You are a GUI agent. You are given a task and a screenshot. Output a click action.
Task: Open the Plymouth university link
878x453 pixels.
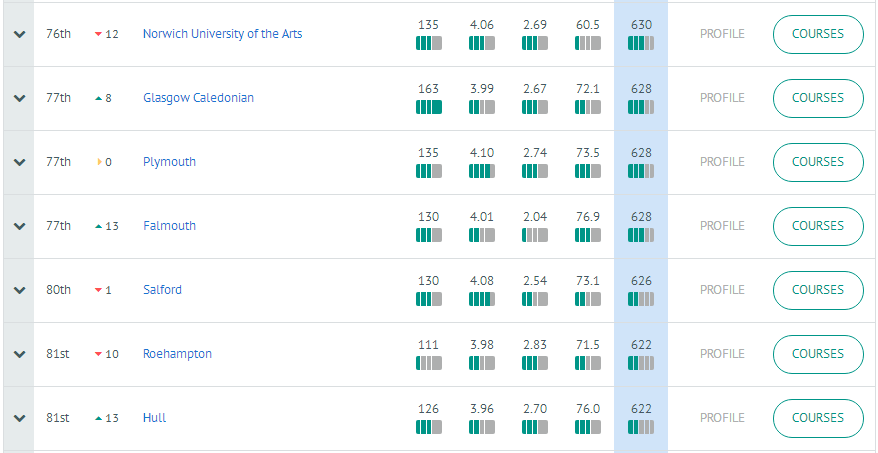click(x=169, y=162)
